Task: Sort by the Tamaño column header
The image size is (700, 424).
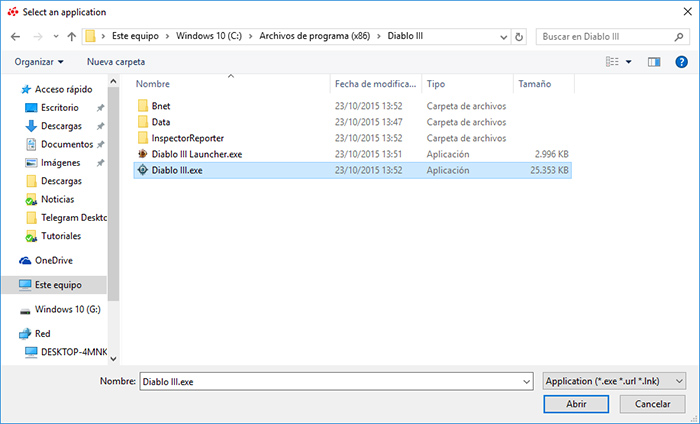Action: tap(533, 83)
